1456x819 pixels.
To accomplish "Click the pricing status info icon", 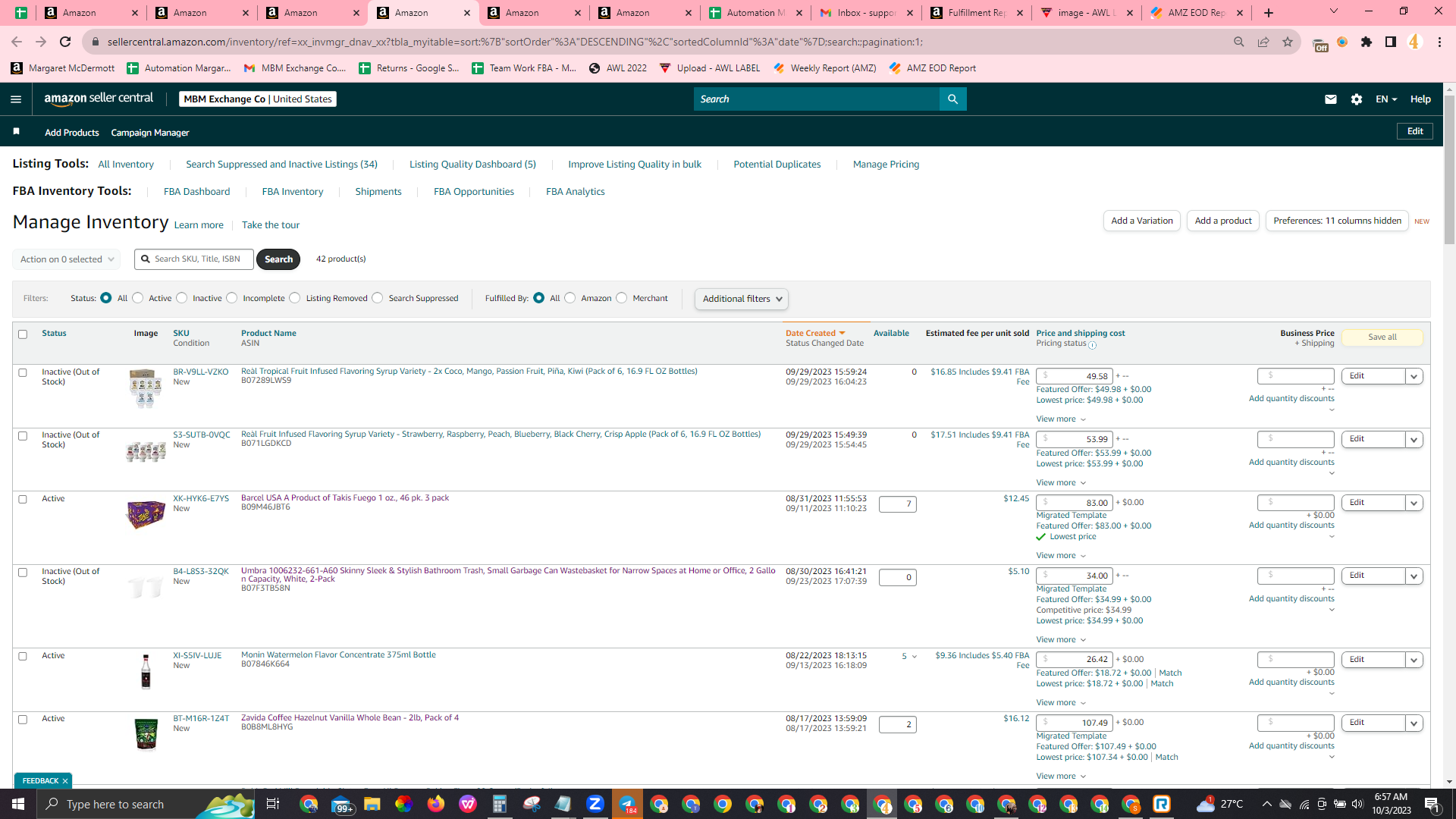I will tap(1093, 345).
